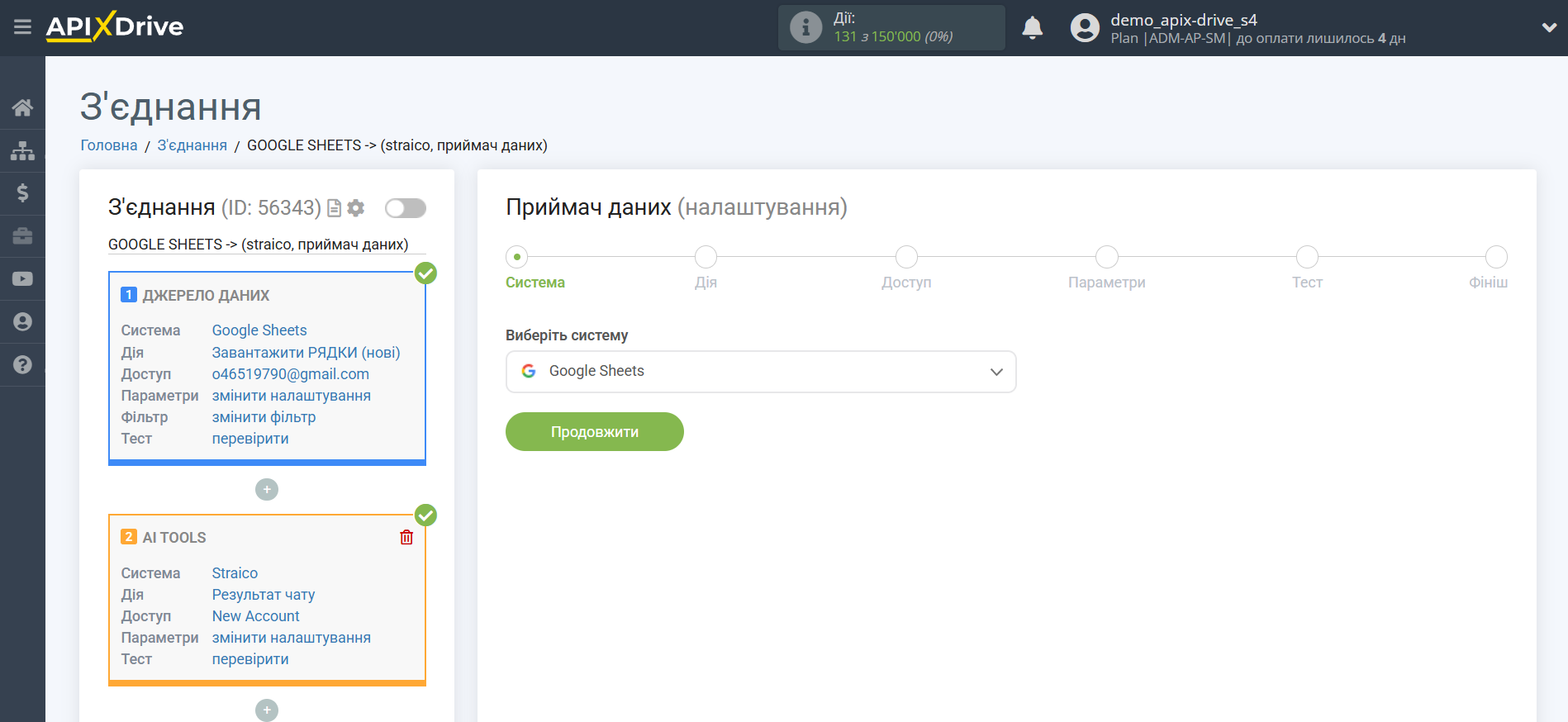This screenshot has height=722, width=1568.
Task: Open connection settings gear icon
Action: [356, 208]
